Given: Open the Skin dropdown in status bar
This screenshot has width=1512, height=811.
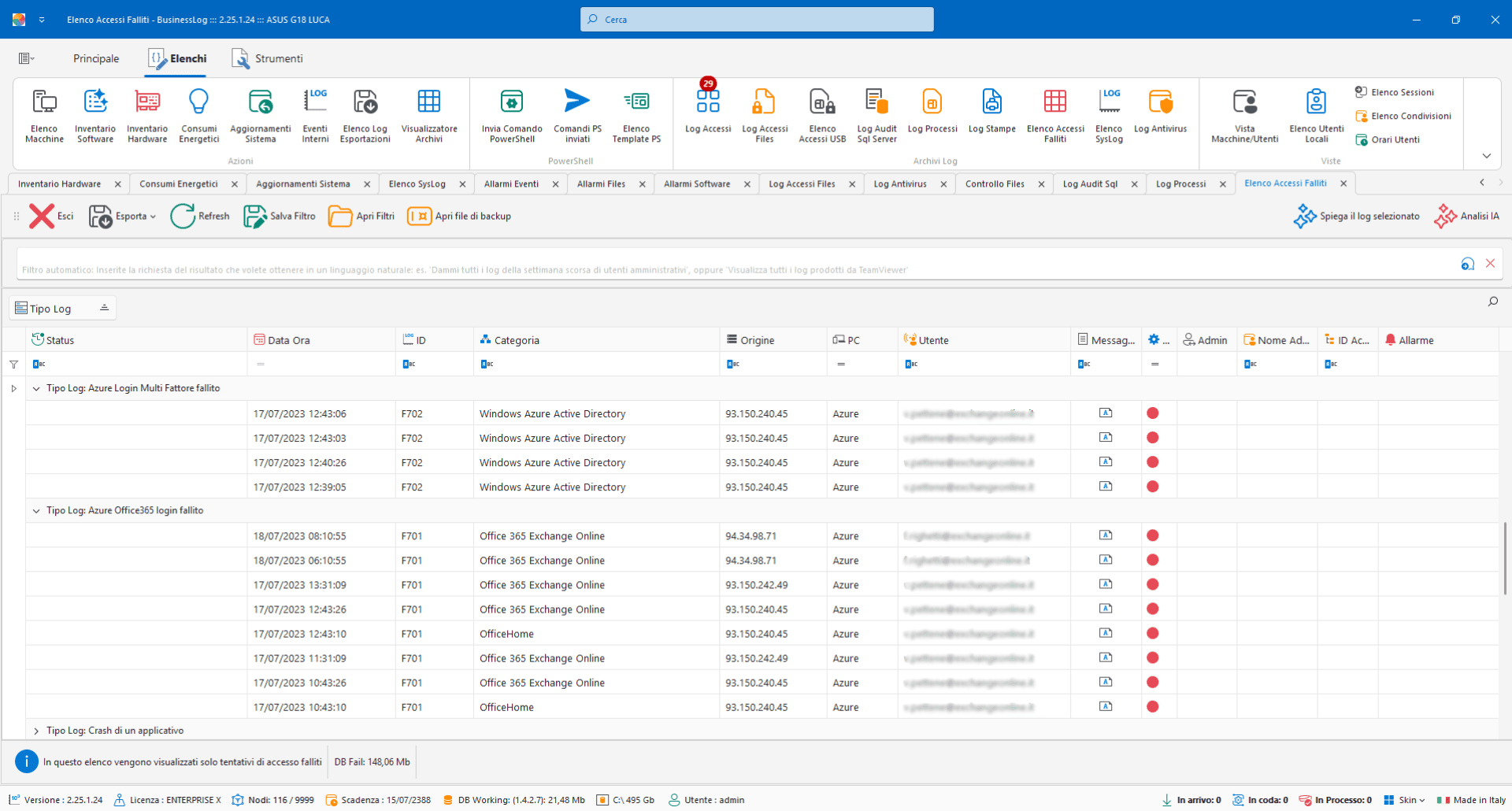Looking at the screenshot, I should (1406, 800).
